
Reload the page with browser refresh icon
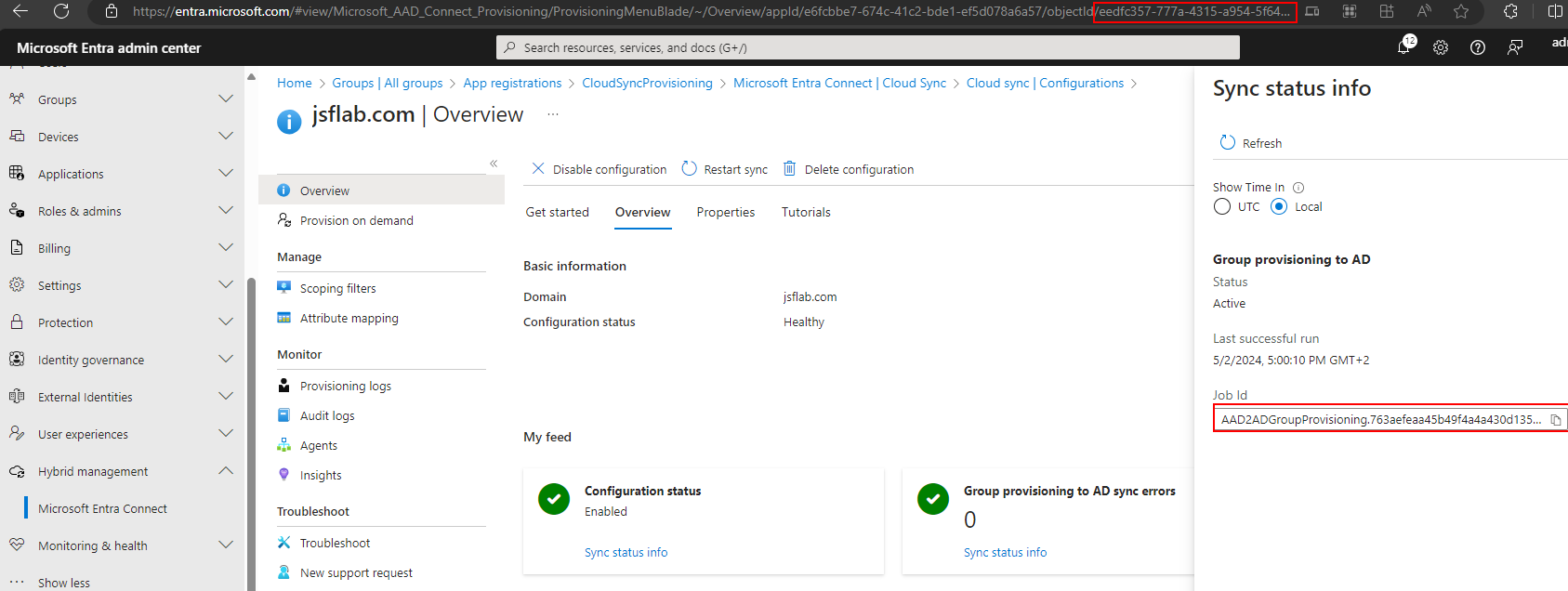61,11
